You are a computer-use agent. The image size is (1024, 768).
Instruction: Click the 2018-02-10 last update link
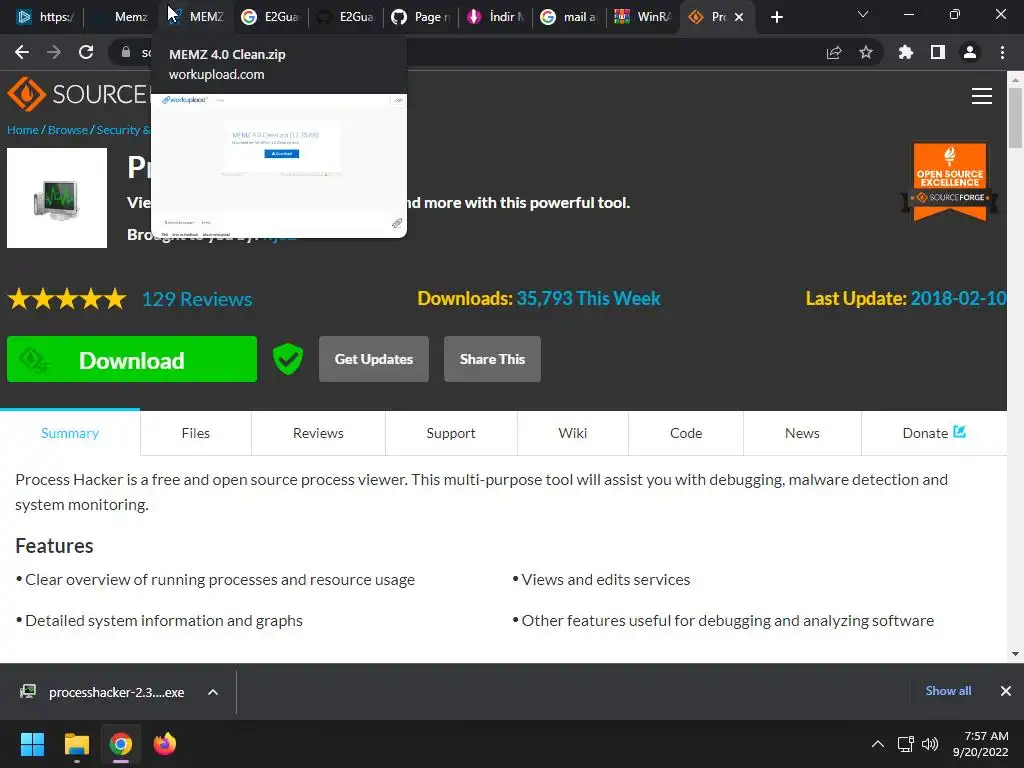click(958, 298)
